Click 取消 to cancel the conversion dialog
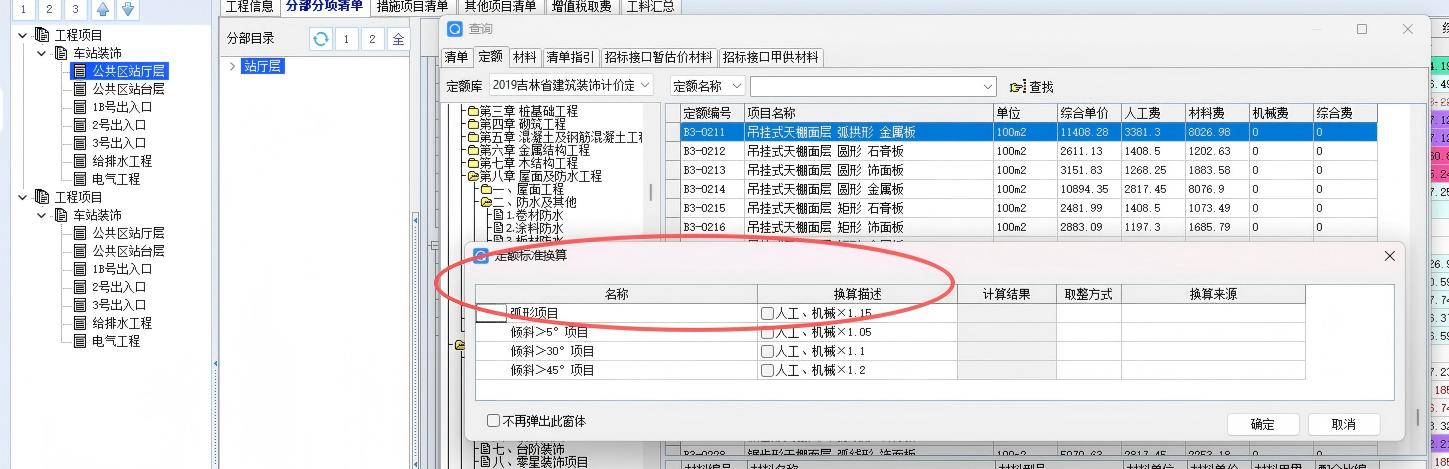Viewport: 1449px width, 469px height. click(1343, 424)
